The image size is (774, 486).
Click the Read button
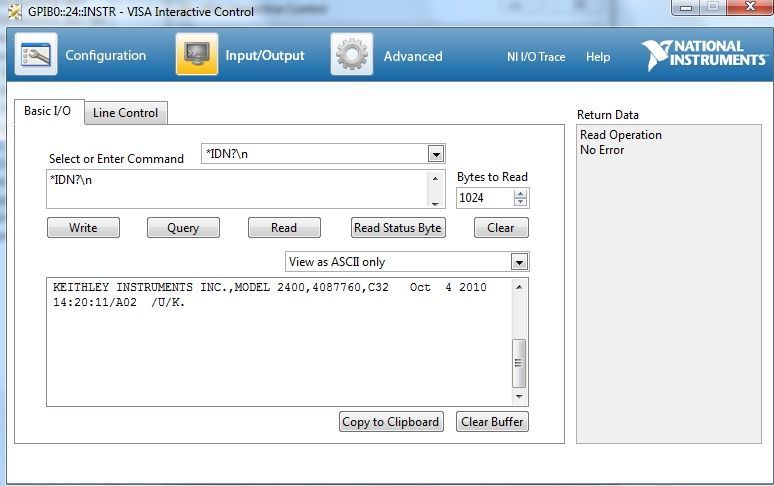(284, 227)
